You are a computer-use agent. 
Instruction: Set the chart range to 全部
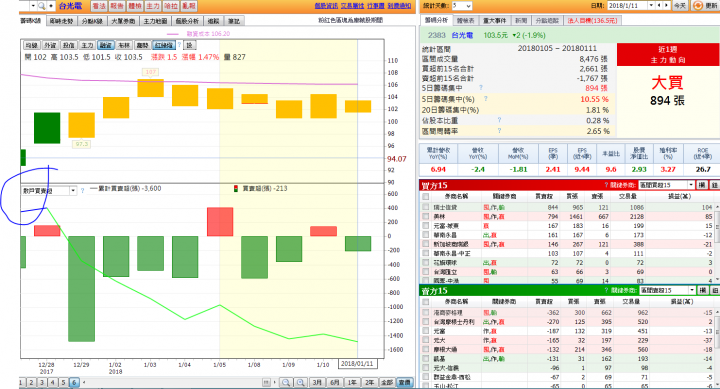(387, 382)
